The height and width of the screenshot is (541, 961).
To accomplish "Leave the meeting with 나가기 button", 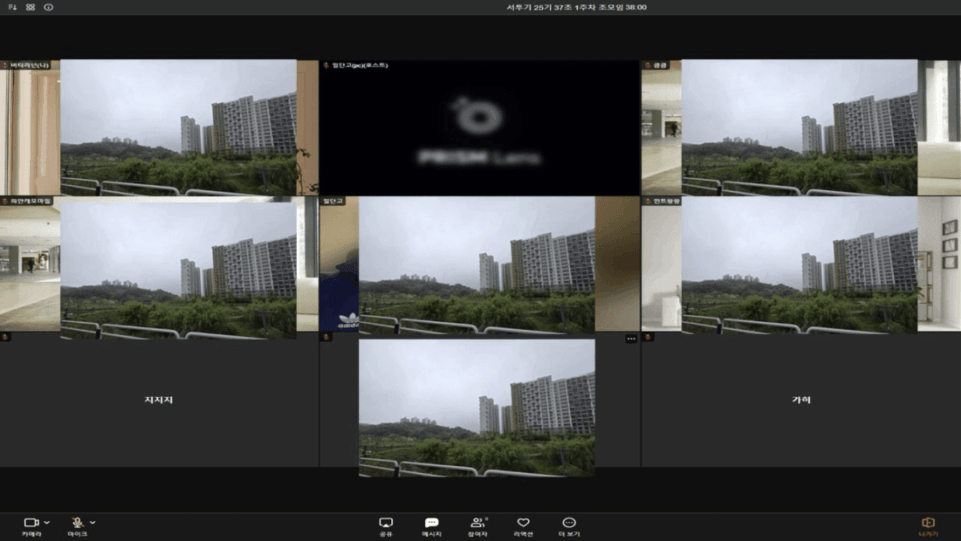I will [x=928, y=525].
